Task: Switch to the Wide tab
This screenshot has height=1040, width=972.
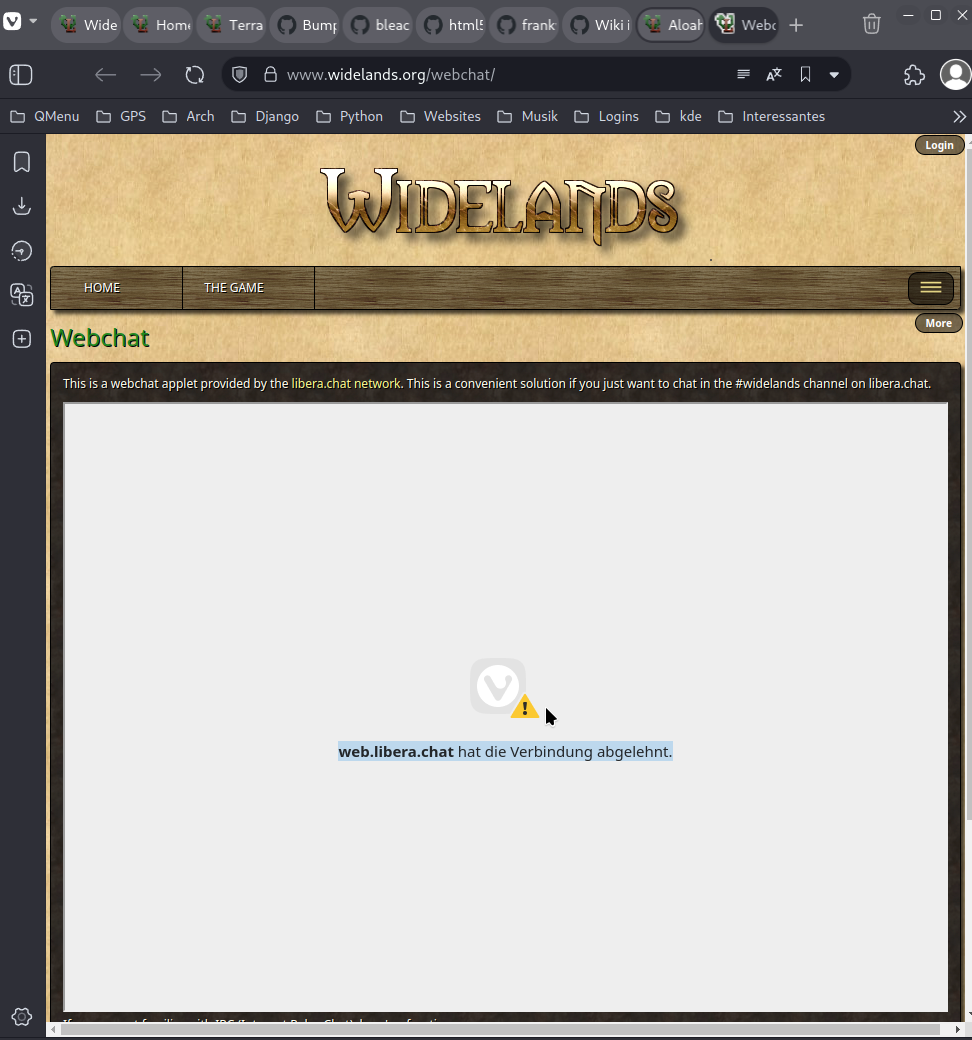Action: tap(86, 25)
